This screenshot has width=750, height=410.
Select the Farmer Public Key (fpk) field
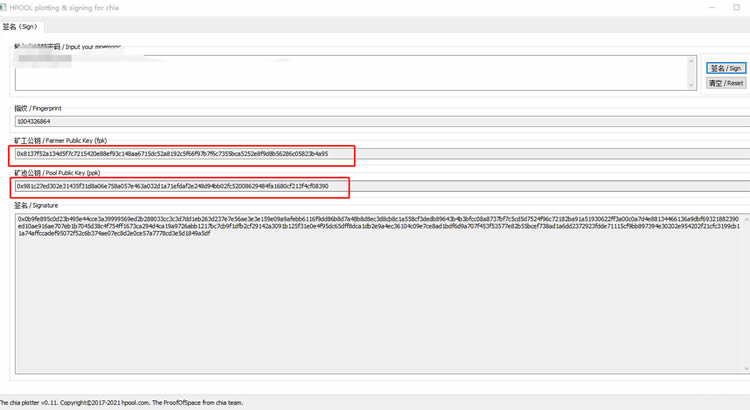click(382, 154)
